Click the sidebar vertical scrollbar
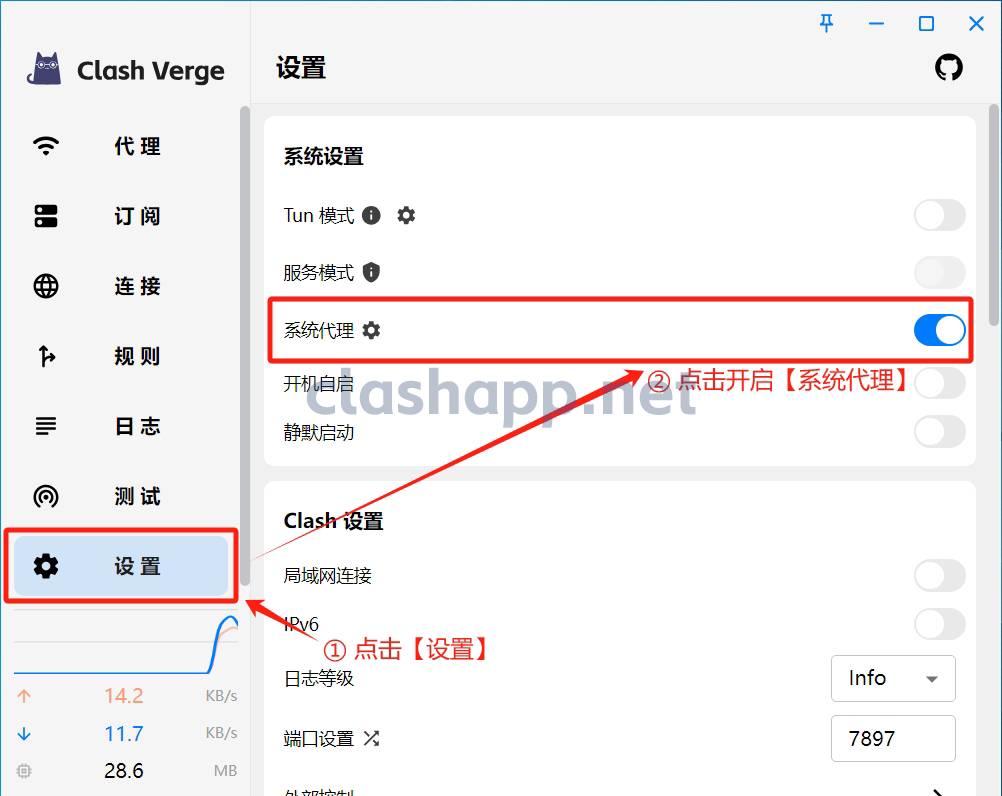Screen dimensions: 1002x796 pyautogui.click(x=245, y=345)
